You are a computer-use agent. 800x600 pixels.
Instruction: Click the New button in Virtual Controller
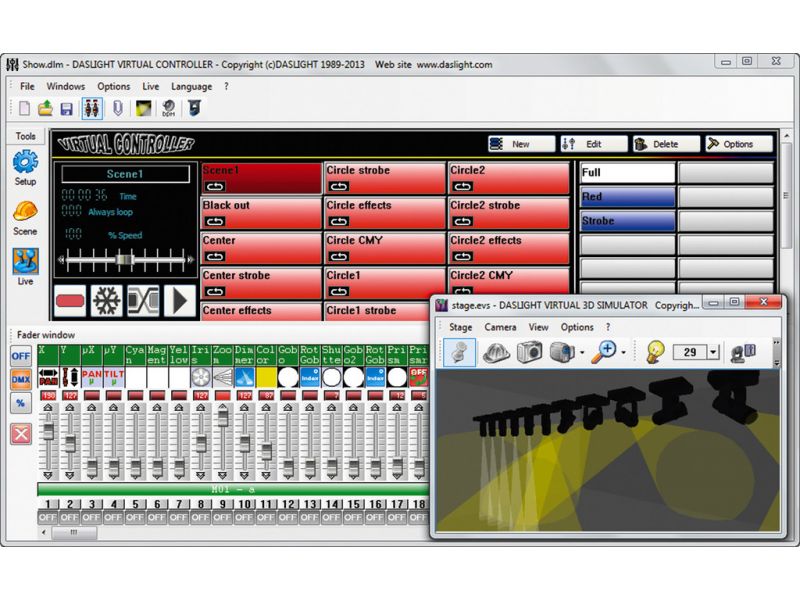[x=521, y=144]
